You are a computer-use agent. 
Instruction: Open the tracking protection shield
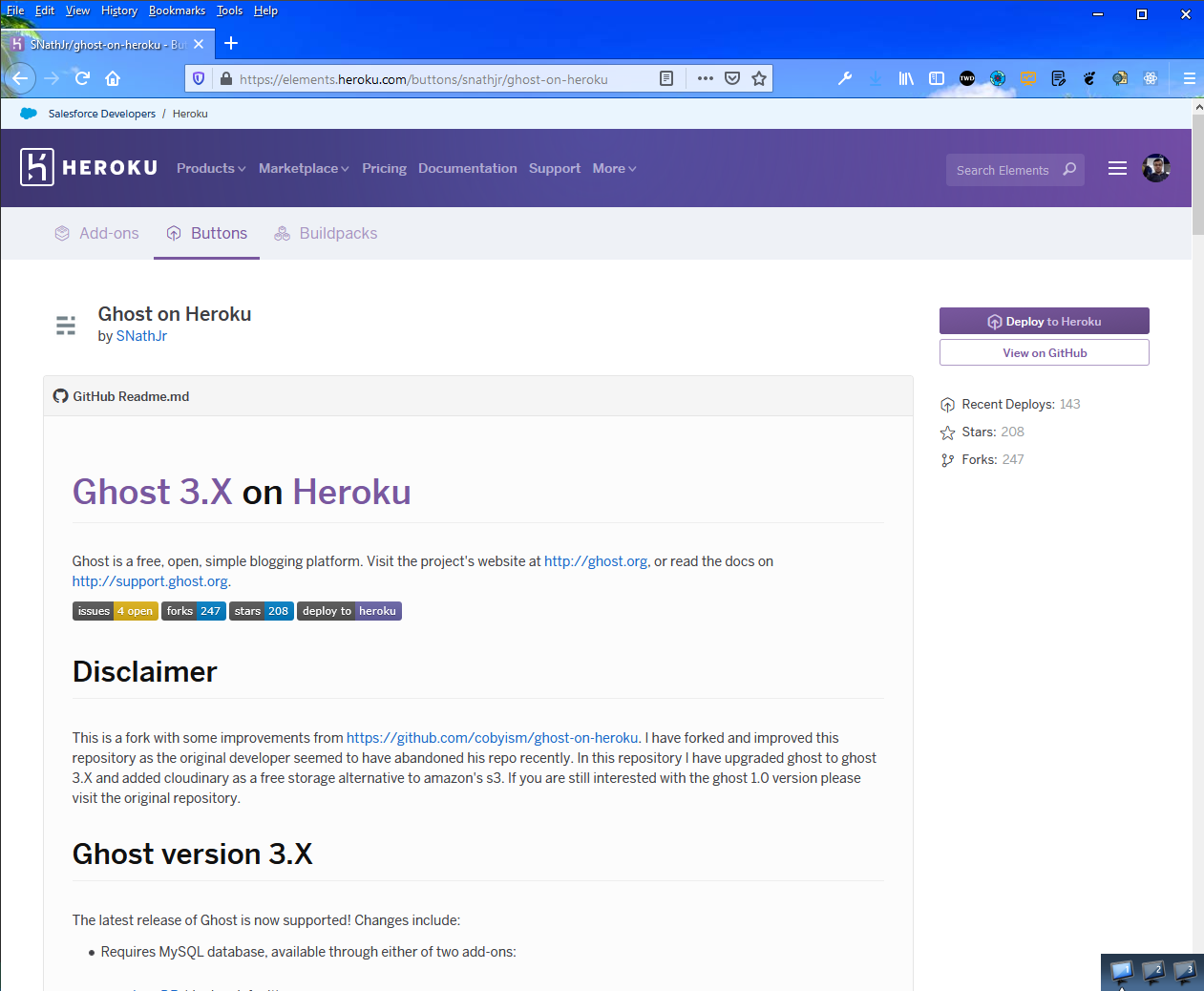[199, 78]
